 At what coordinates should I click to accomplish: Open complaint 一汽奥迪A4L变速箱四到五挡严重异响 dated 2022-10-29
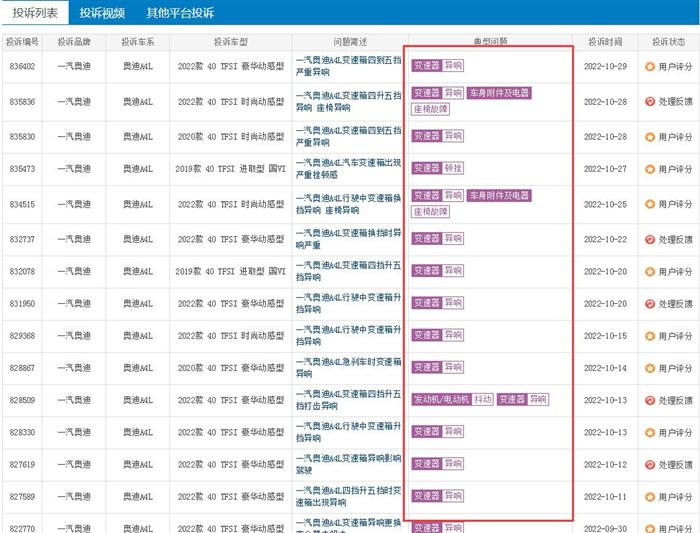[x=349, y=66]
